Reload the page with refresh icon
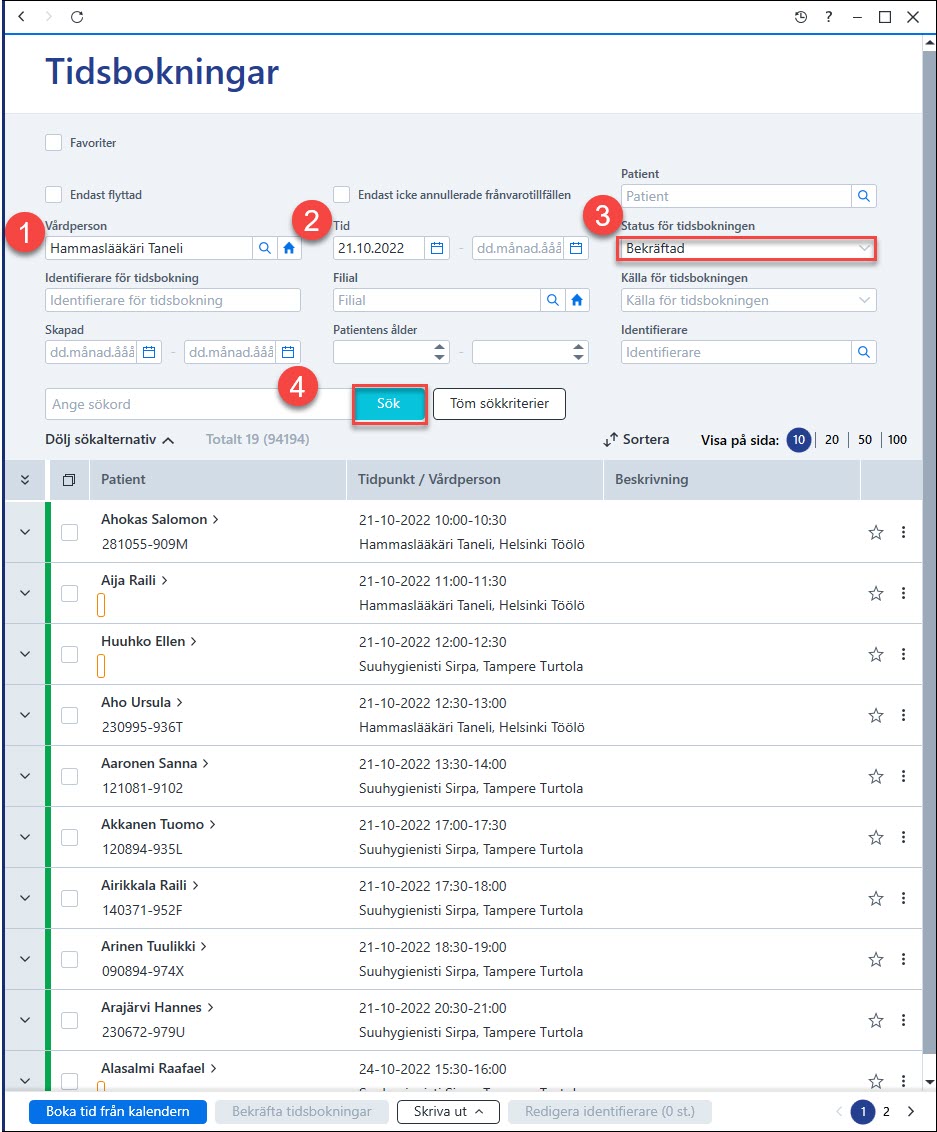Viewport: 937px width, 1132px height. click(77, 17)
